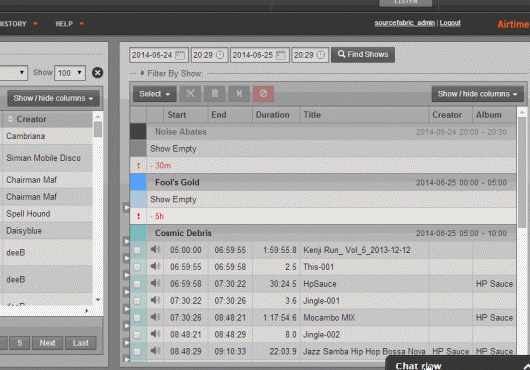Go to Last page in library
Screen dimensions: 530x370
point(81,343)
